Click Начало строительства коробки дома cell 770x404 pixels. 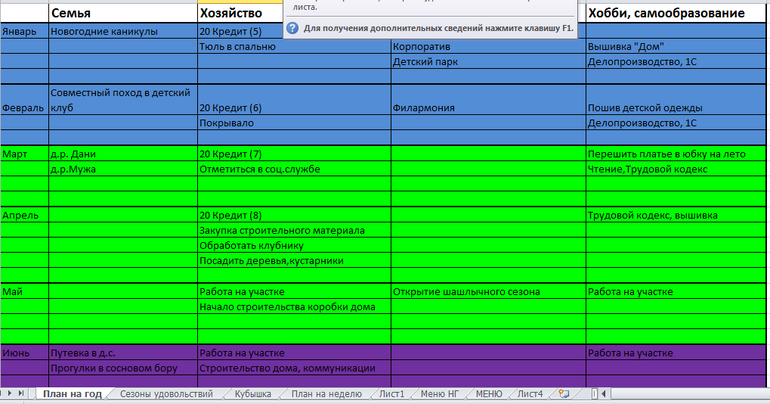(294, 307)
